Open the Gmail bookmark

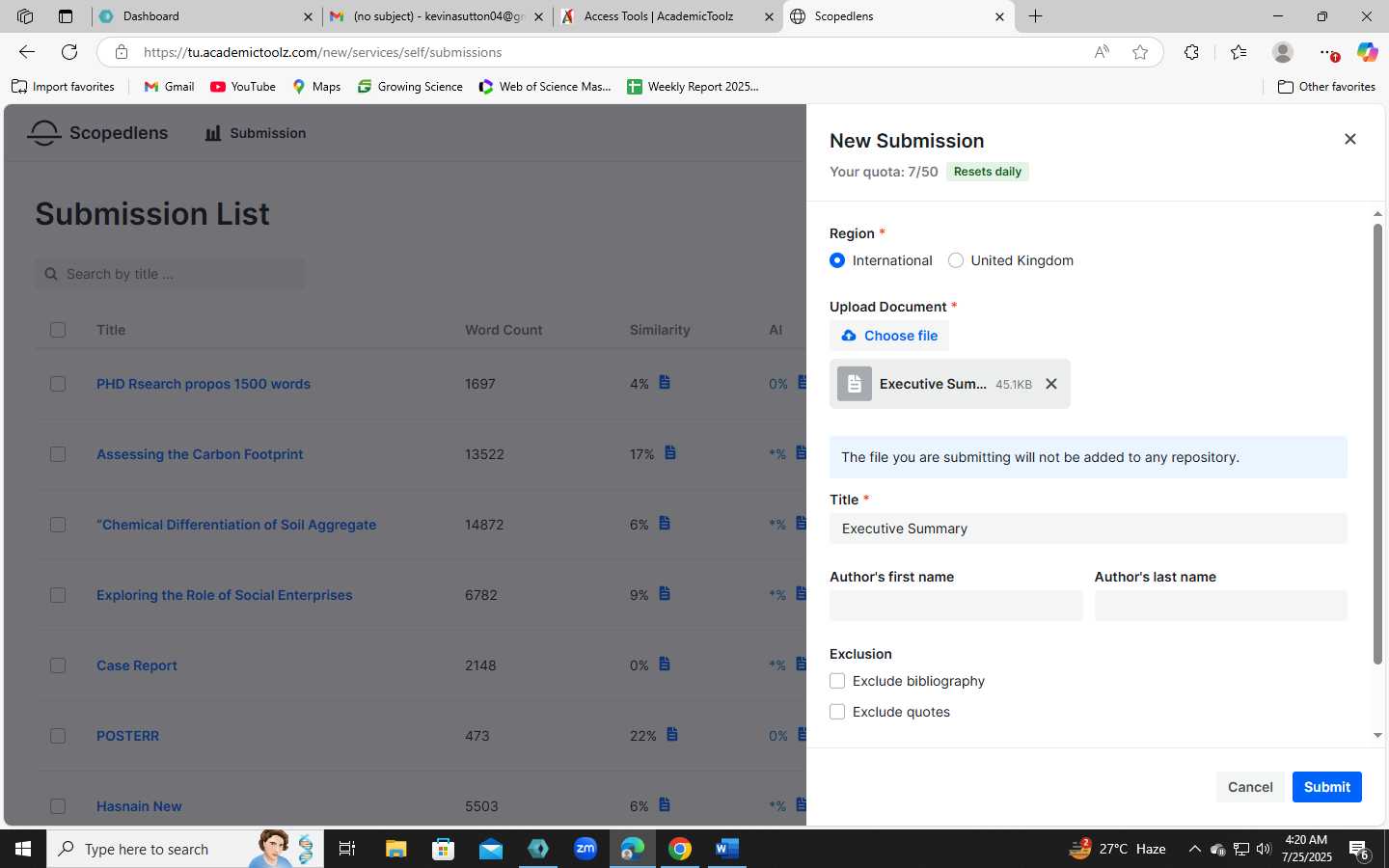(169, 87)
